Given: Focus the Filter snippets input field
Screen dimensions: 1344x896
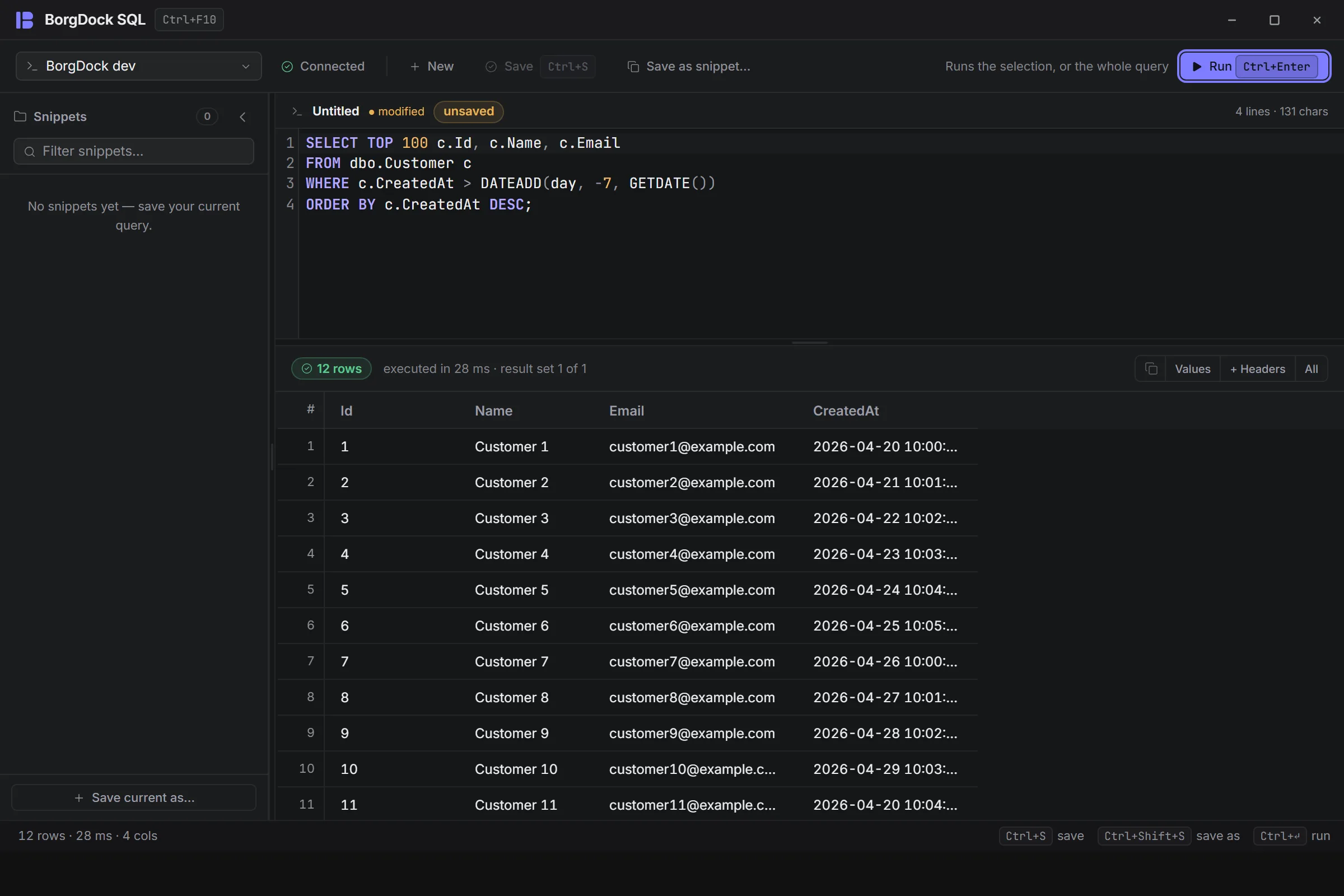Looking at the screenshot, I should pos(134,151).
